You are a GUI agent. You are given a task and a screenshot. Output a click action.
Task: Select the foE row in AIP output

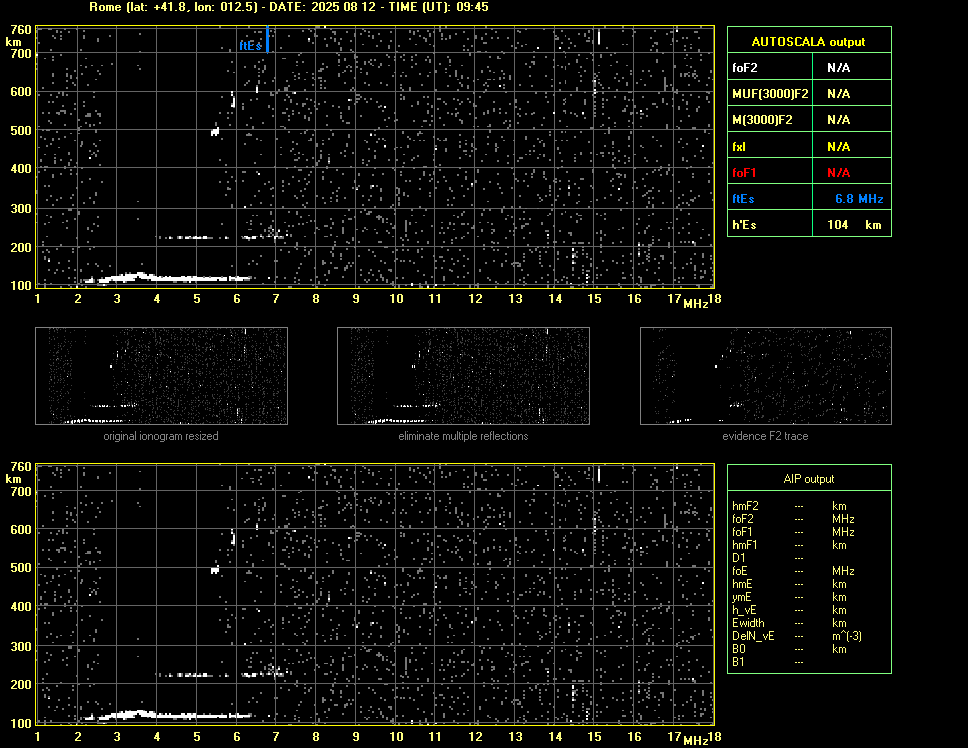click(793, 571)
